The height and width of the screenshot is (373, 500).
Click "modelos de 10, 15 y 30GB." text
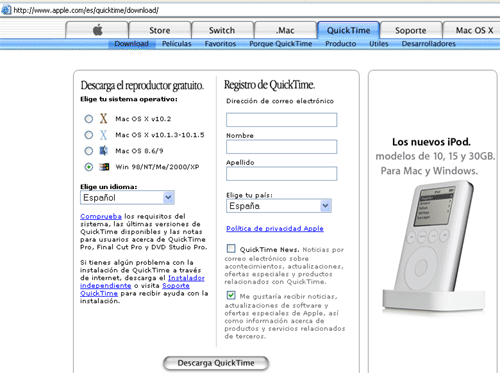[x=435, y=156]
